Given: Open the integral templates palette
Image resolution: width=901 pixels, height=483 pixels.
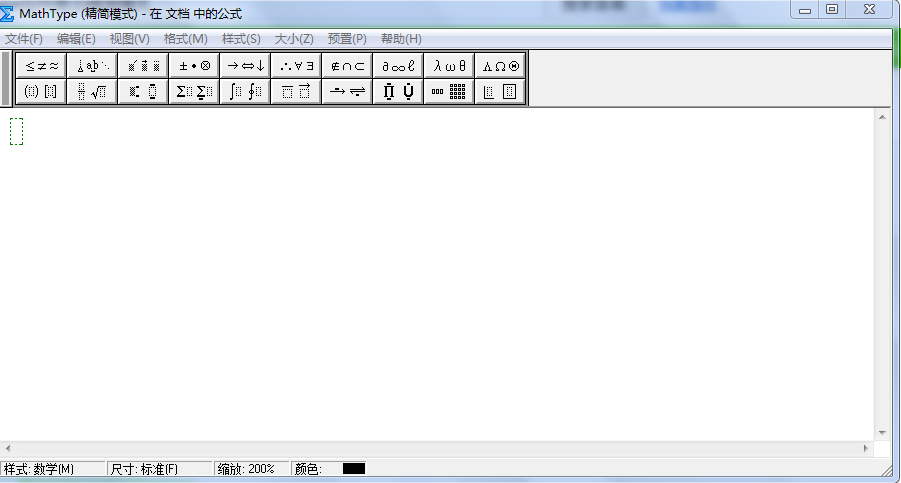Looking at the screenshot, I should click(245, 92).
